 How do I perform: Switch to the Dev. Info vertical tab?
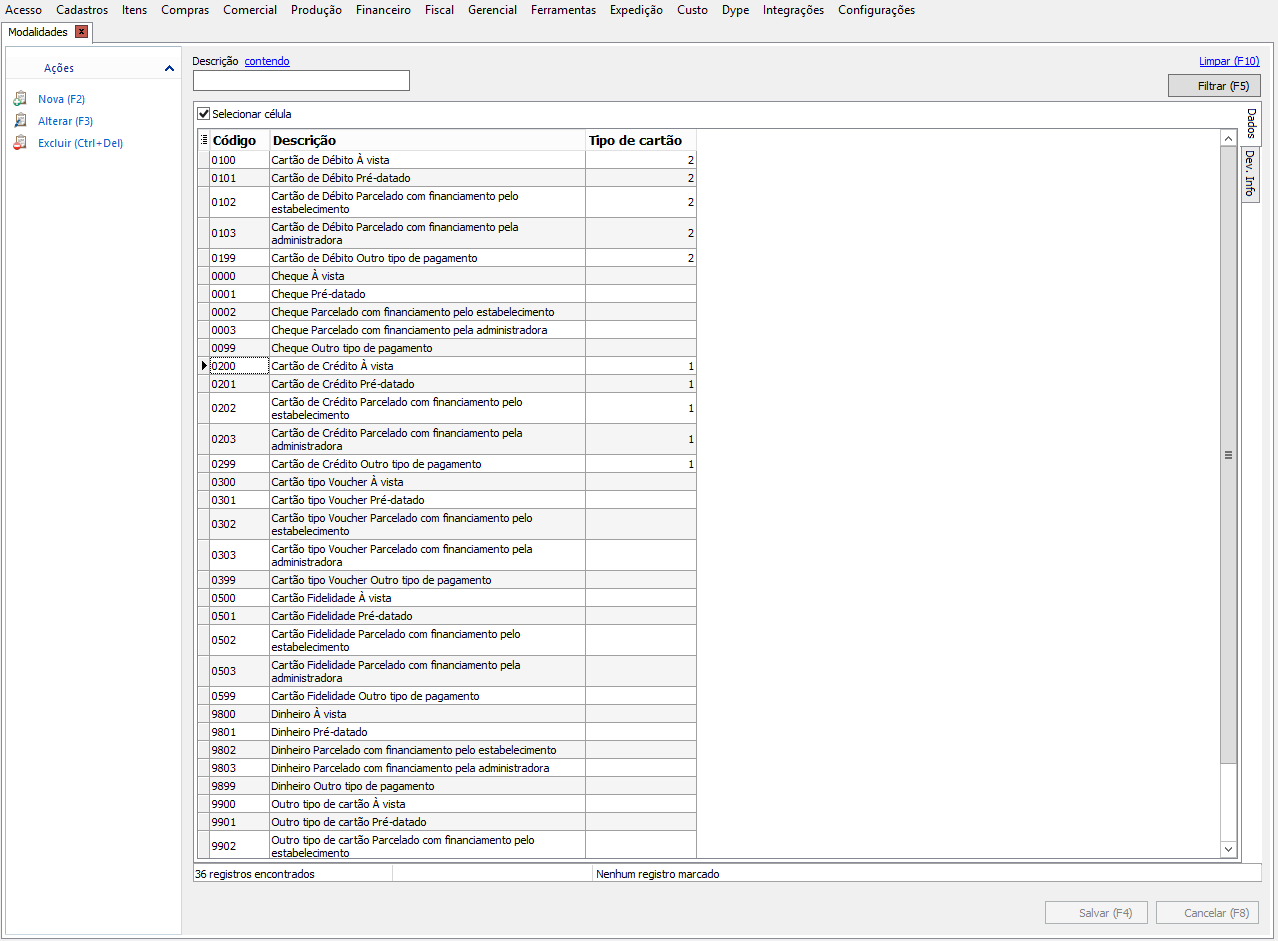point(1250,173)
